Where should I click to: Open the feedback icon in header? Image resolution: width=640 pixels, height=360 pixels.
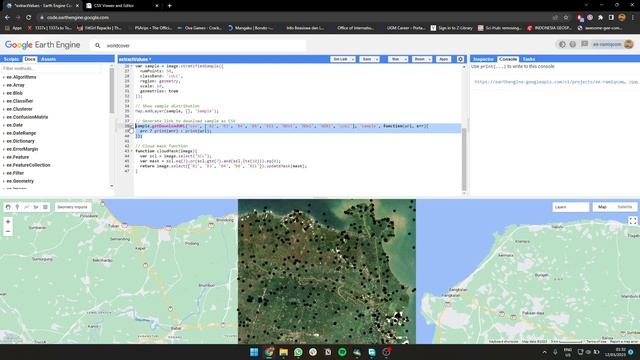pyautogui.click(x=584, y=44)
